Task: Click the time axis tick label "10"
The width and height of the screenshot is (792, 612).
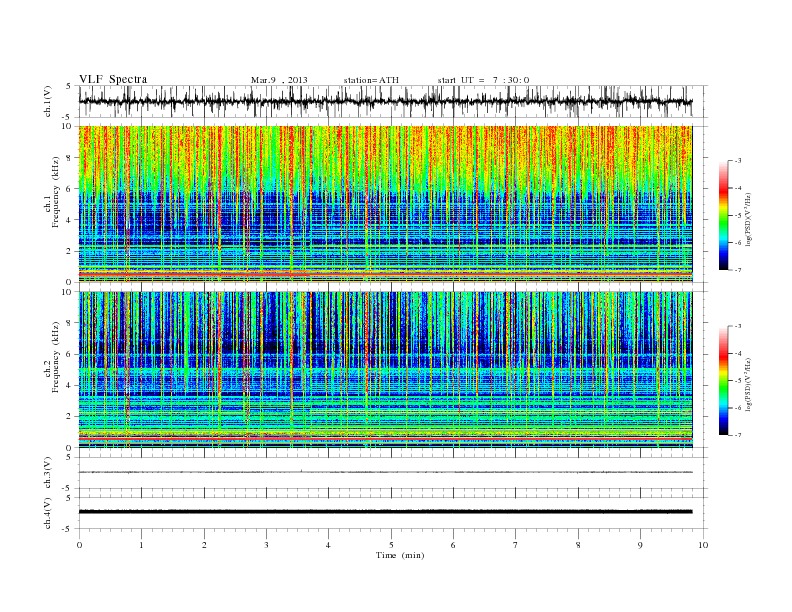Action: click(x=703, y=545)
